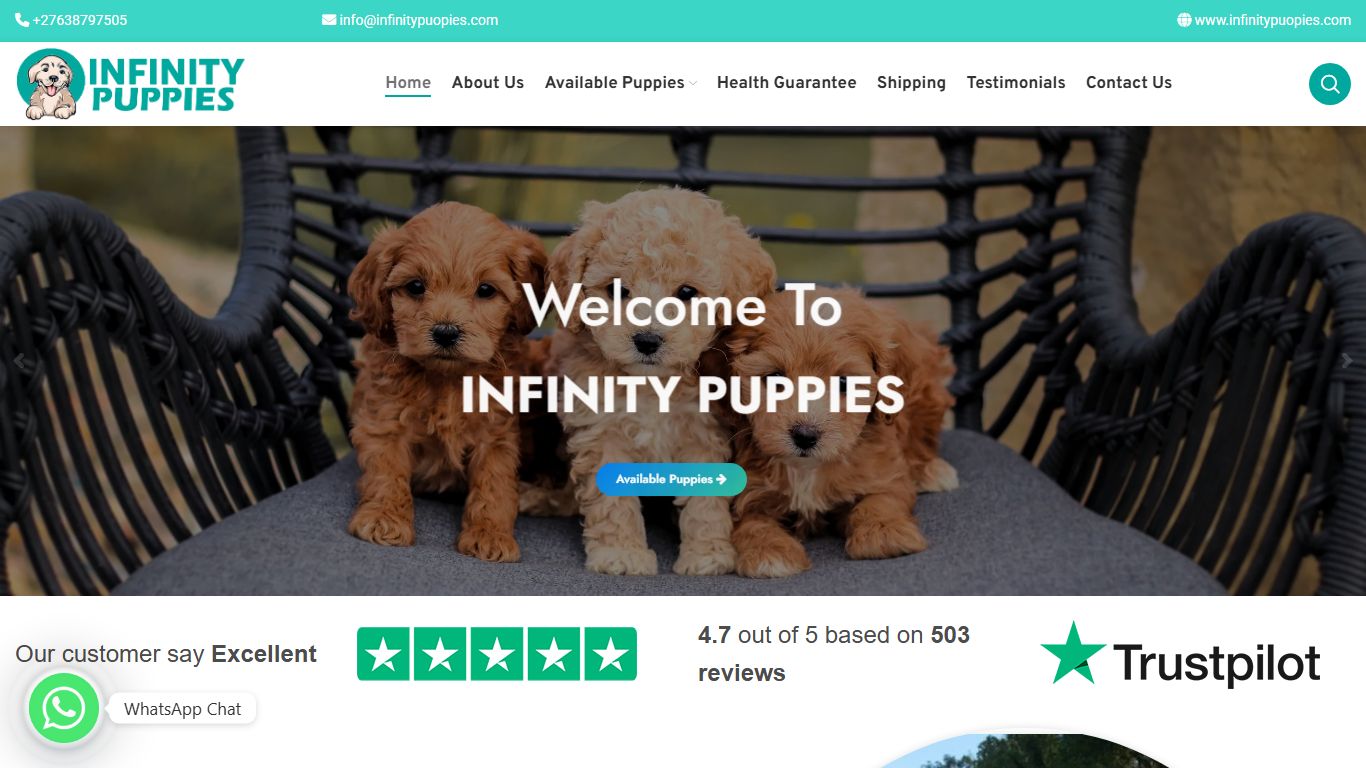
Task: Go to previous slide arrow
Action: pyautogui.click(x=18, y=361)
